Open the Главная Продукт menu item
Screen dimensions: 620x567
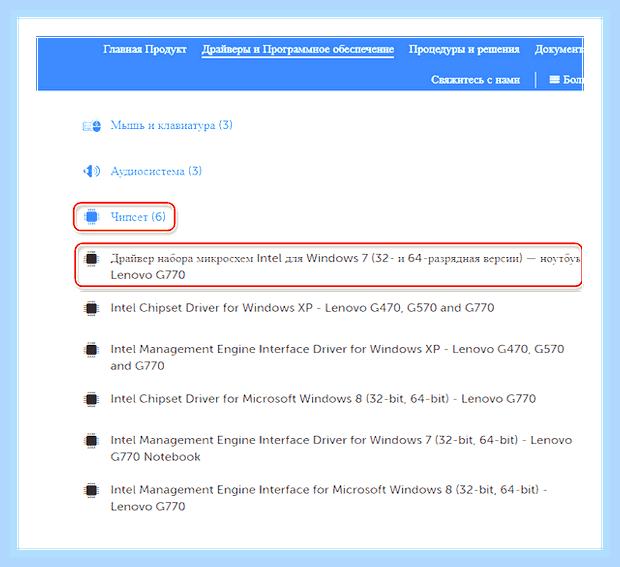pyautogui.click(x=145, y=49)
